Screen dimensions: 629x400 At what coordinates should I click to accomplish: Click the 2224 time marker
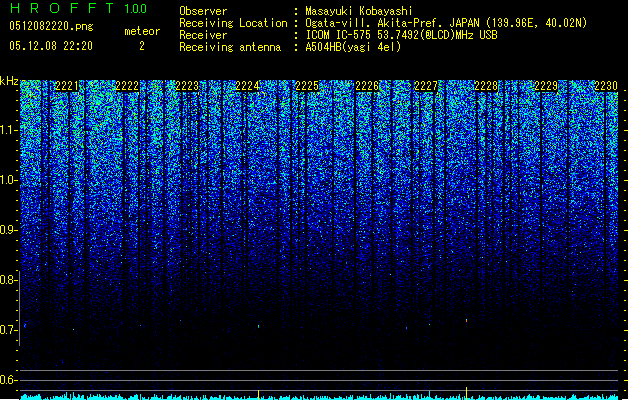point(247,86)
